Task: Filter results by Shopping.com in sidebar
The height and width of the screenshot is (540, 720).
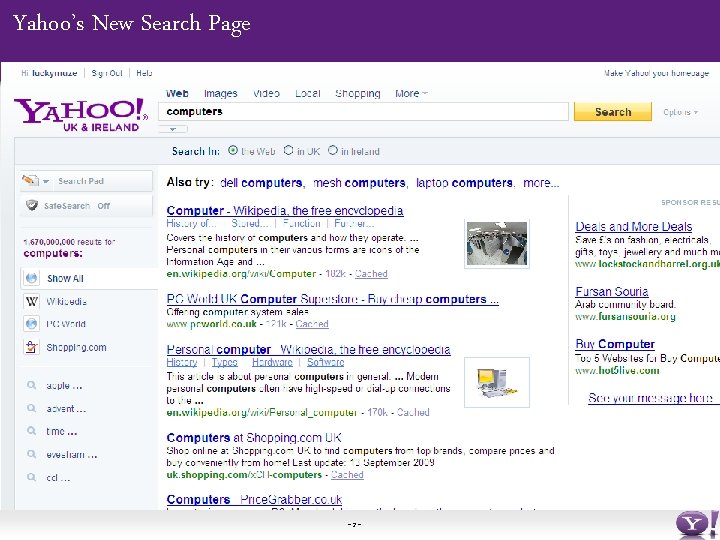Action: (x=76, y=348)
